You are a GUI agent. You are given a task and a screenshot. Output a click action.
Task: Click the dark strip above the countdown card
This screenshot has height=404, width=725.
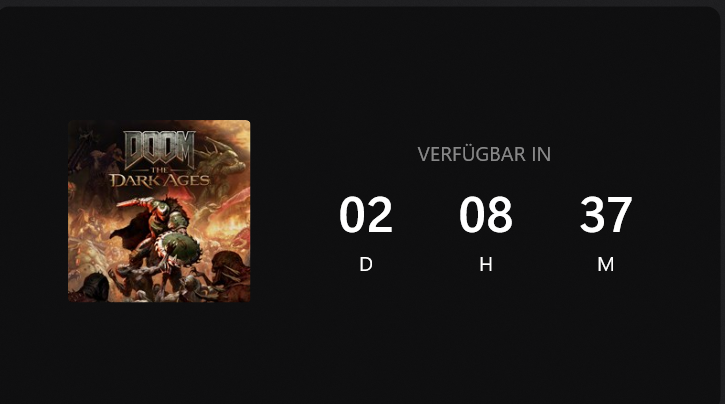coord(362,3)
